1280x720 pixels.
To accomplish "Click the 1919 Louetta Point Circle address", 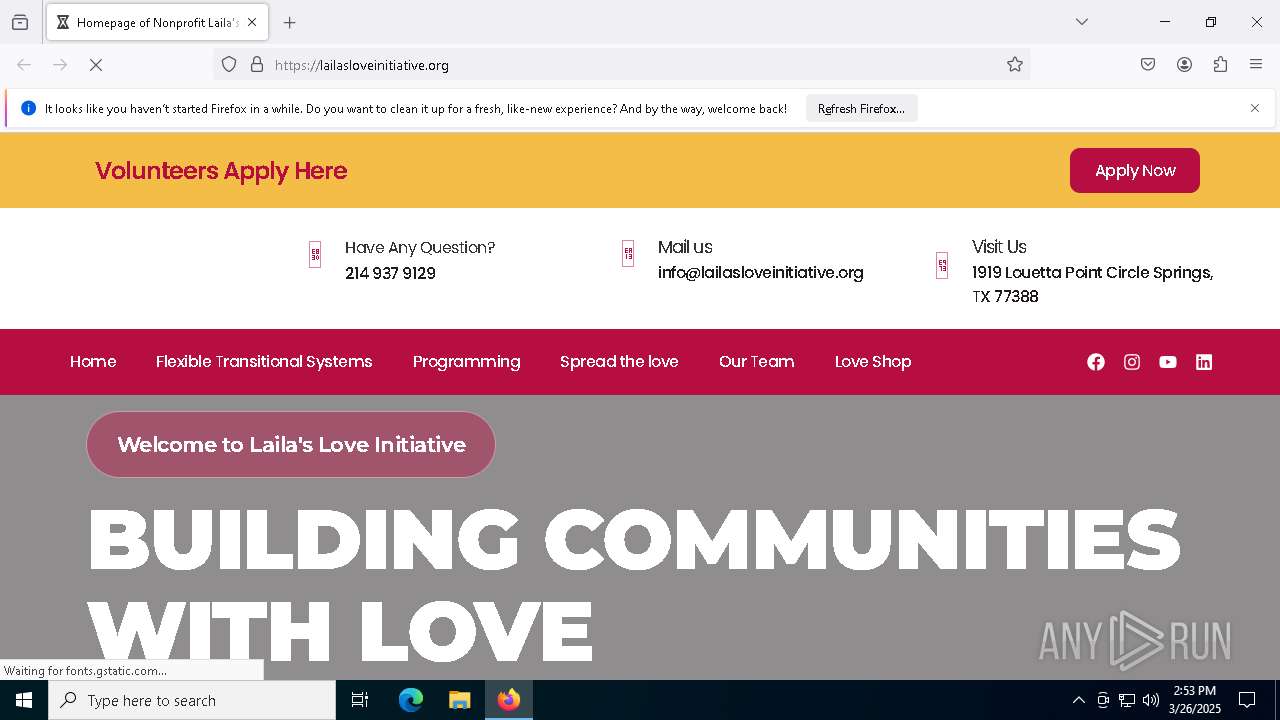I will point(1092,285).
